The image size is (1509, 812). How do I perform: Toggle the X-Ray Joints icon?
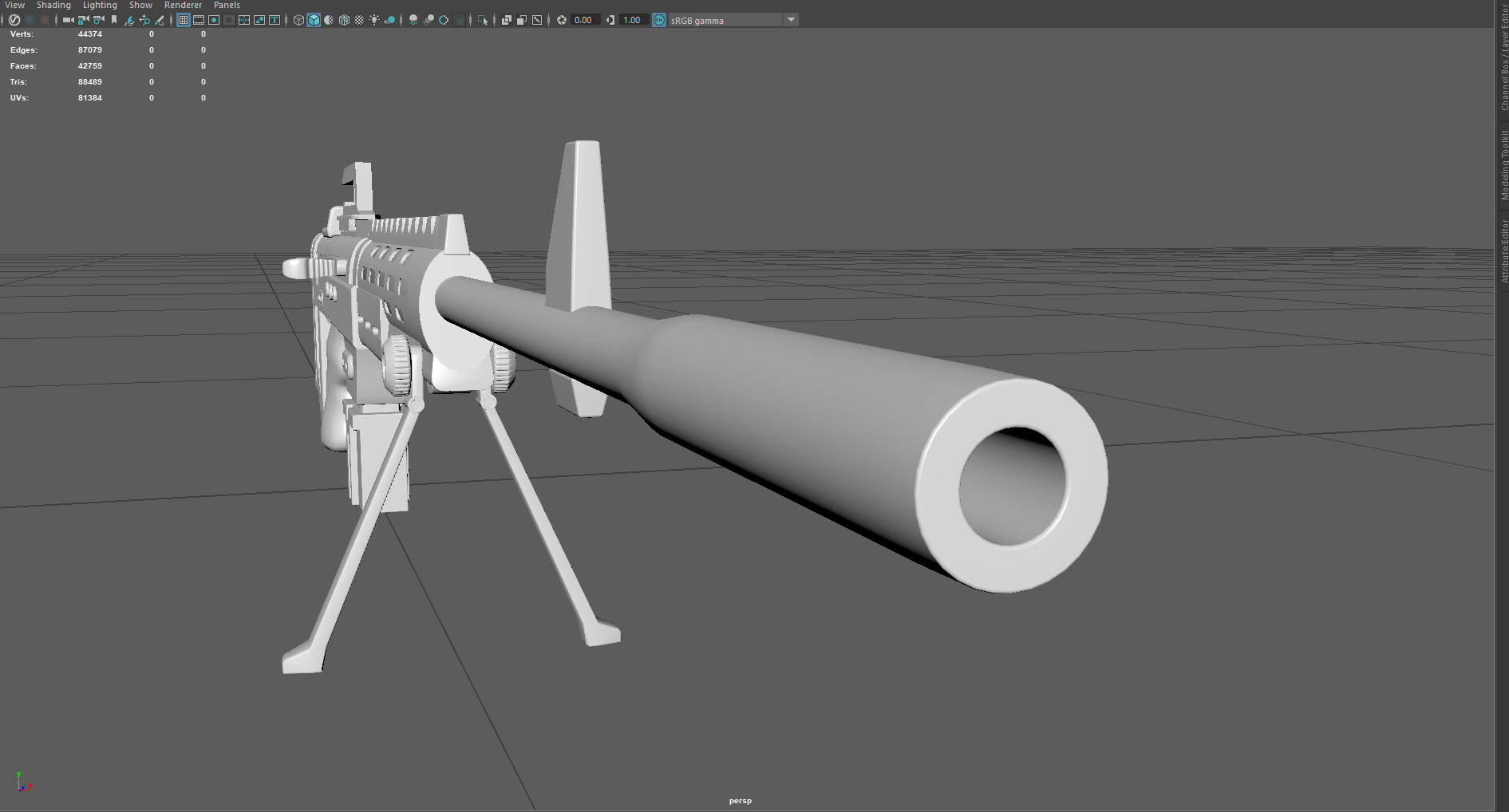[x=537, y=20]
